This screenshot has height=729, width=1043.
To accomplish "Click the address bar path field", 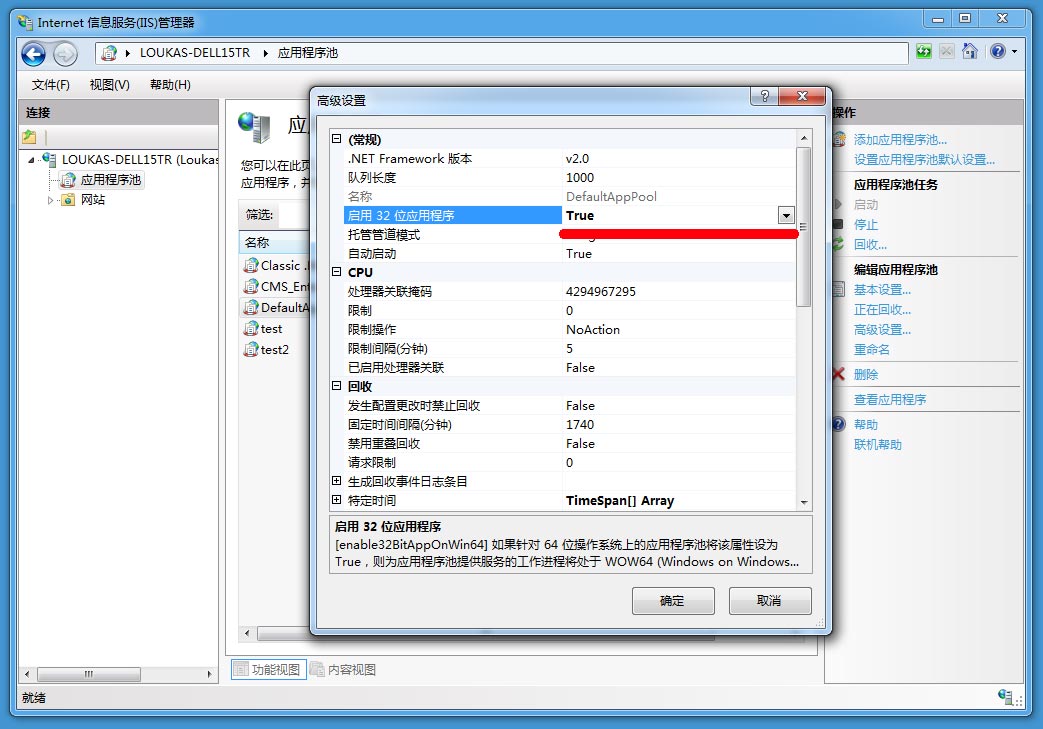I will tap(502, 53).
